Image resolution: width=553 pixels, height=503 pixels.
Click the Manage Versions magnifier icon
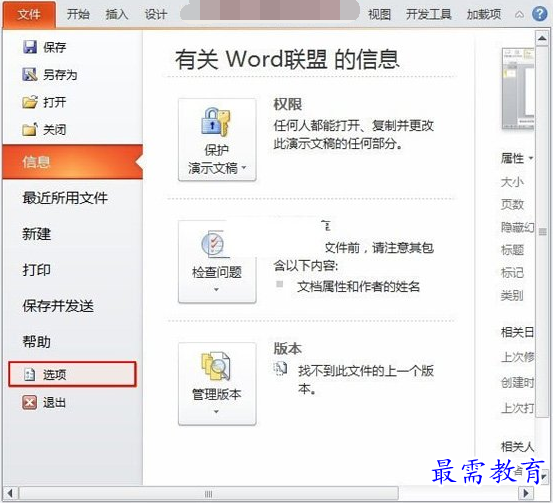coord(216,366)
